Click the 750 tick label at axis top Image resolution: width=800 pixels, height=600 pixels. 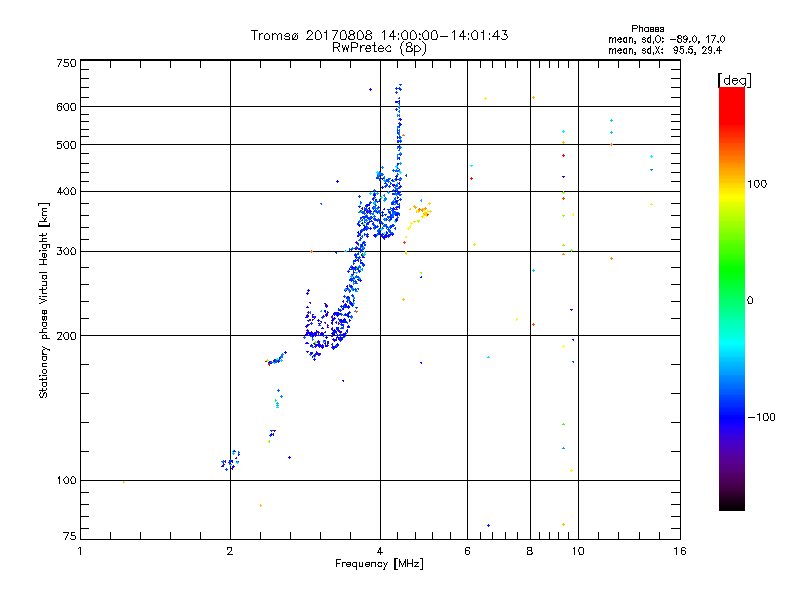pyautogui.click(x=66, y=63)
